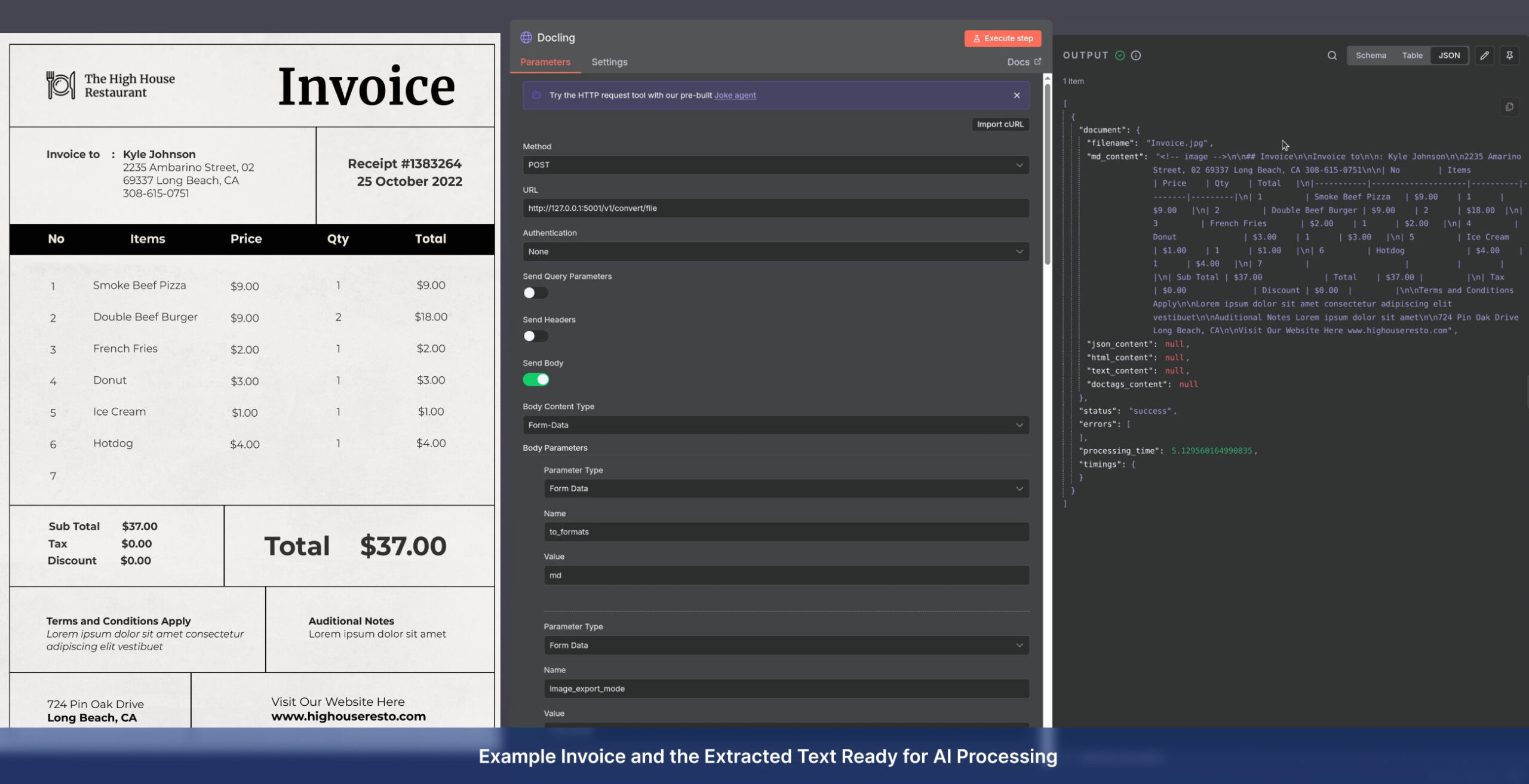Disable the Send Body toggle
This screenshot has height=784, width=1529.
click(x=536, y=380)
